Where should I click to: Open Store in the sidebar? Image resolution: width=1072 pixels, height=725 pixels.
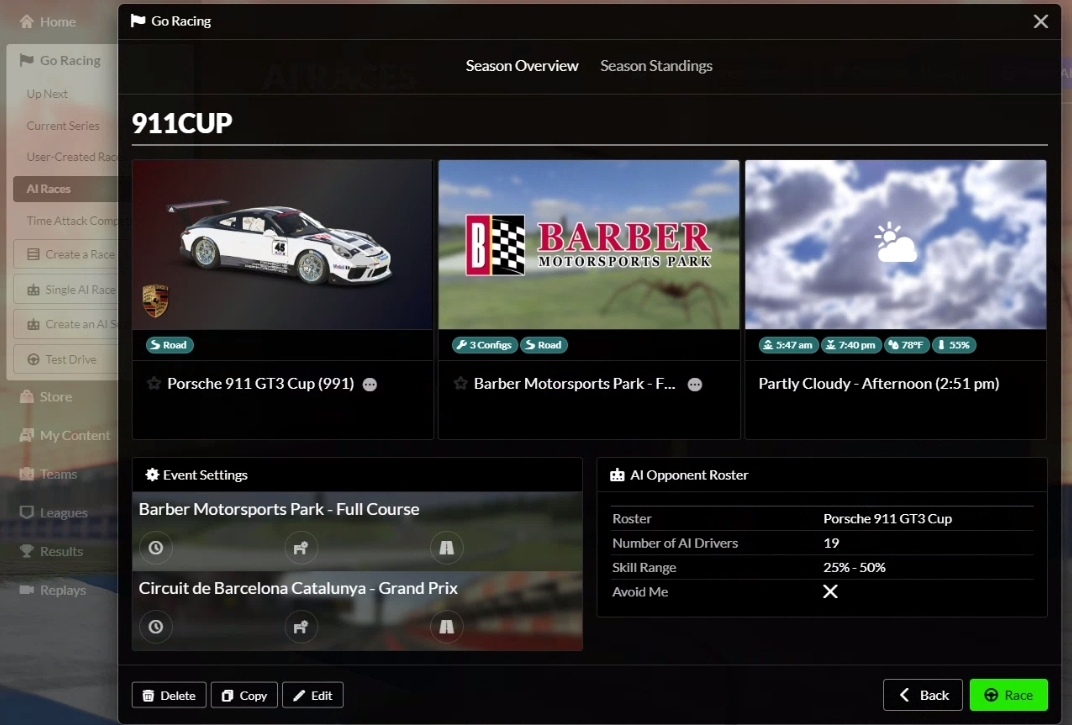[x=46, y=397]
